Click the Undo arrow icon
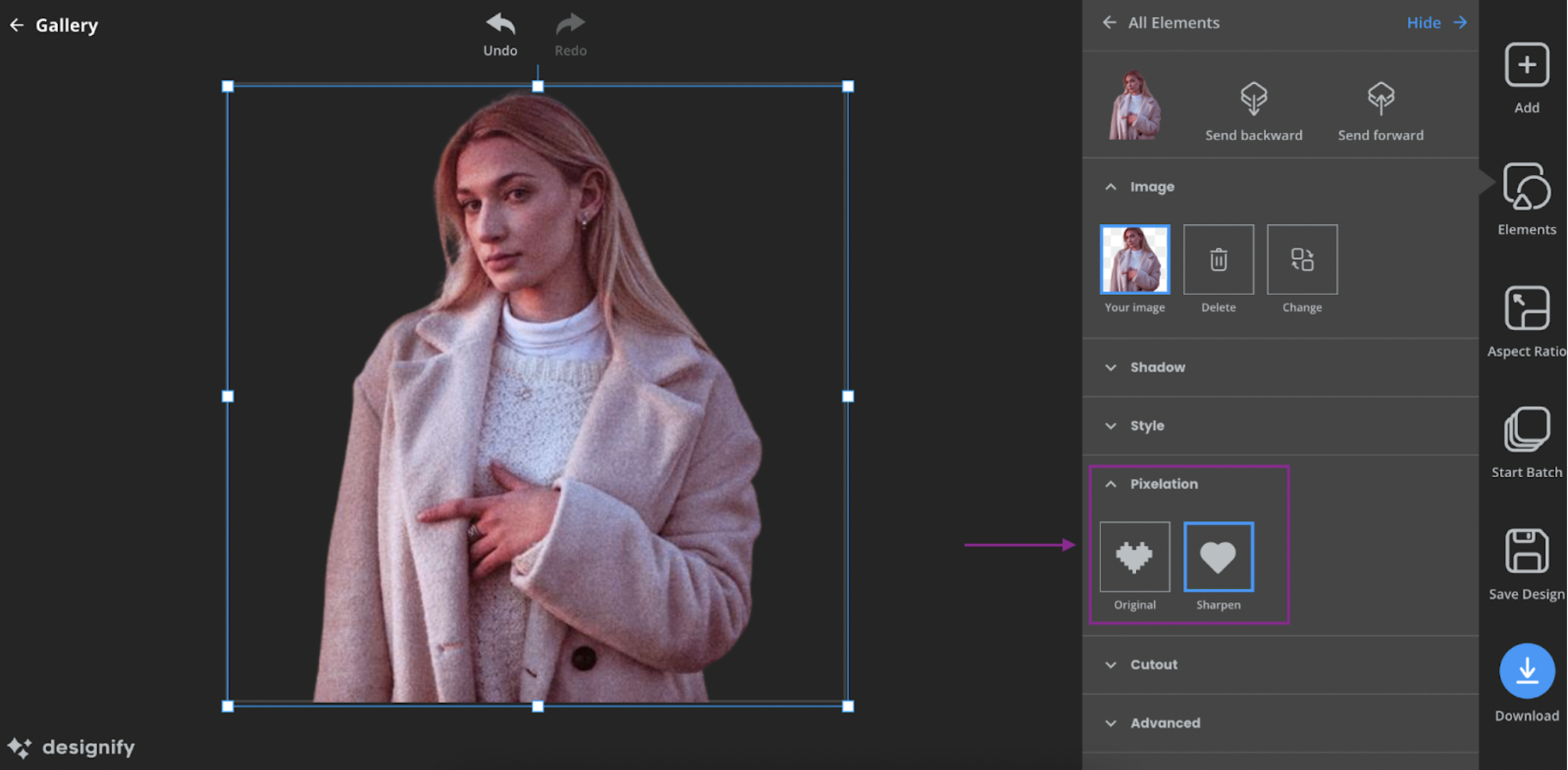The height and width of the screenshot is (770, 1568). tap(500, 24)
